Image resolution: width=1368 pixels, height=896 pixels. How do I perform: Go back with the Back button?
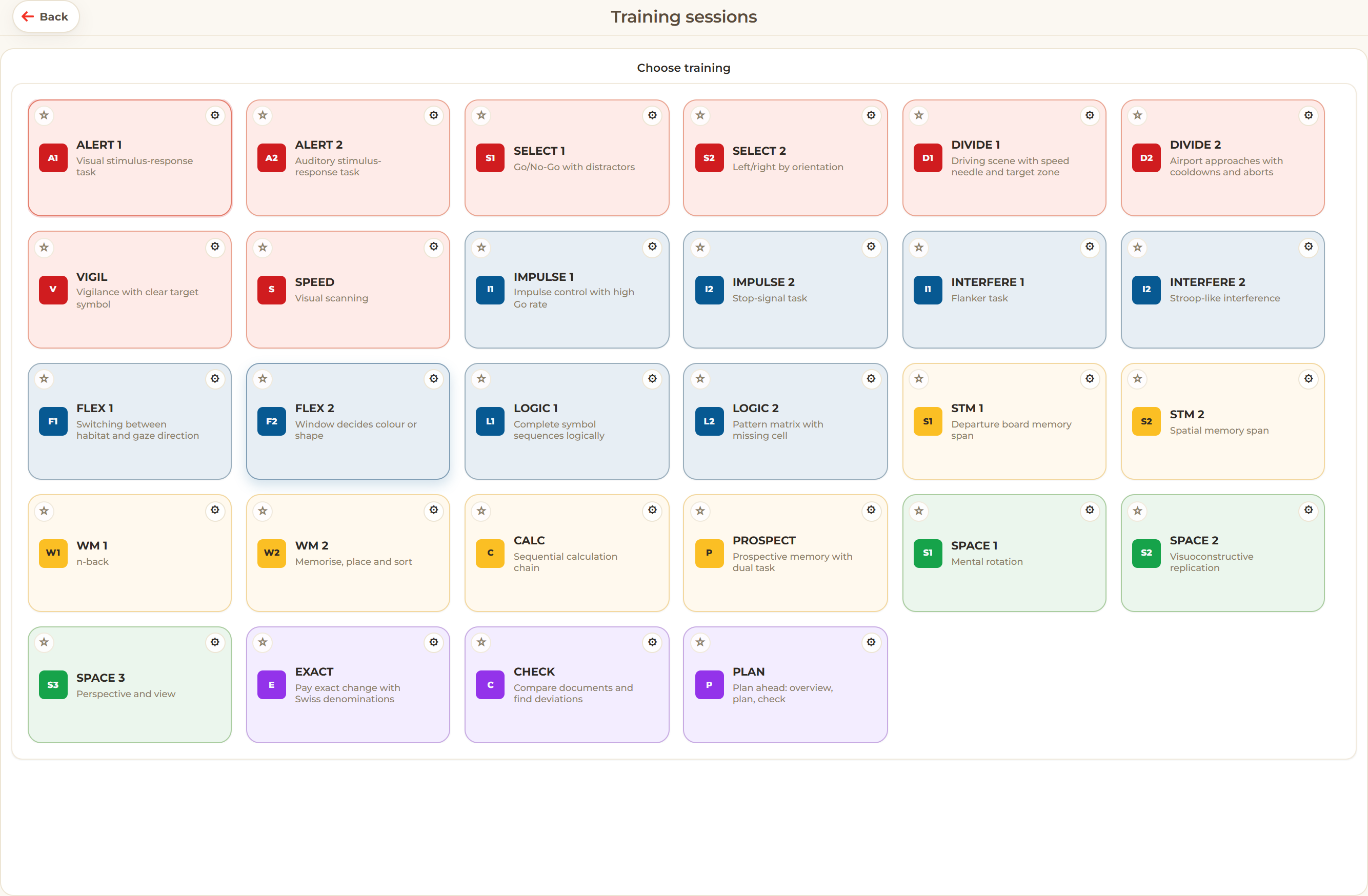(46, 17)
